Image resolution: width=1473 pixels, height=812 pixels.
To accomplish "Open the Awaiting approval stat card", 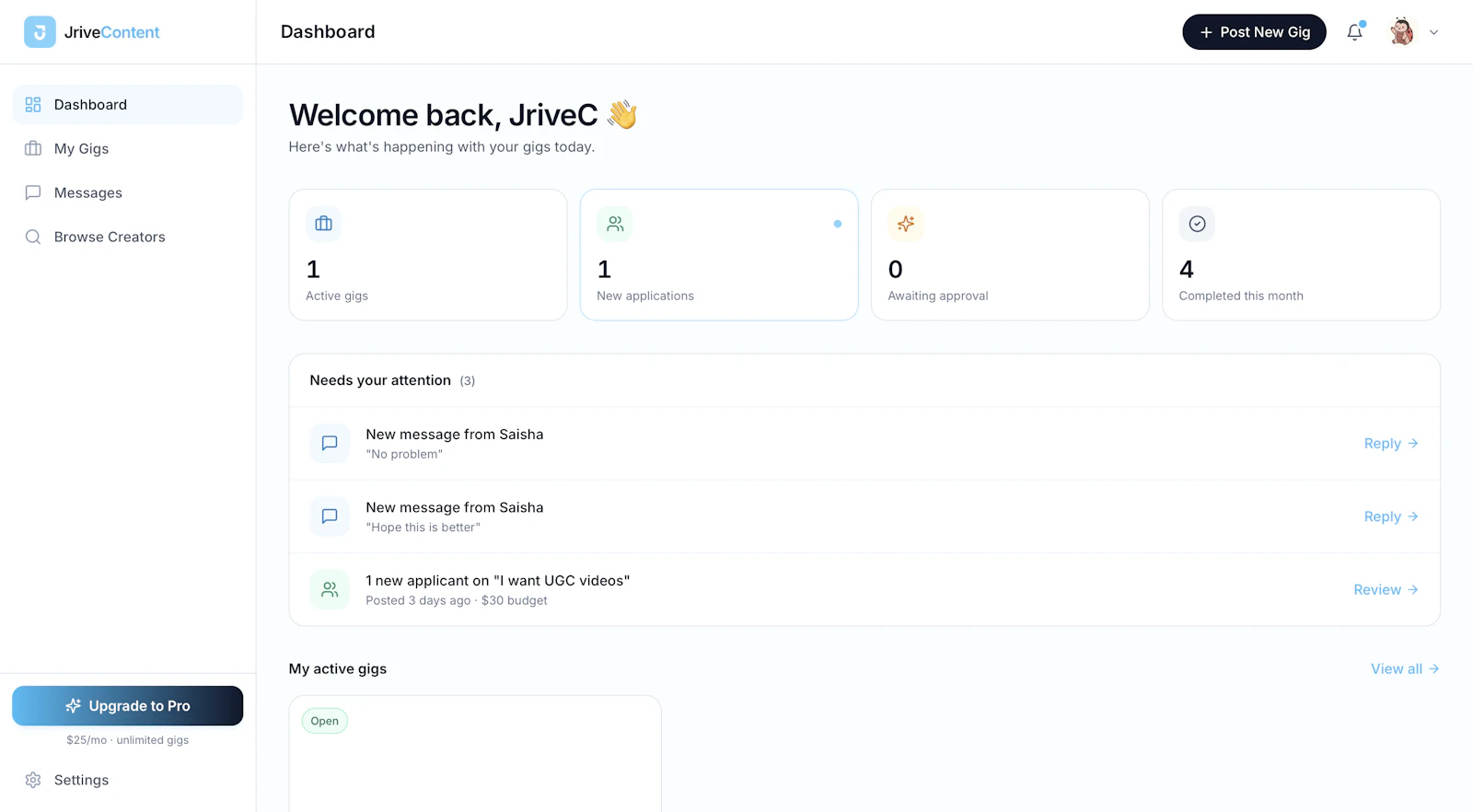I will point(1010,255).
